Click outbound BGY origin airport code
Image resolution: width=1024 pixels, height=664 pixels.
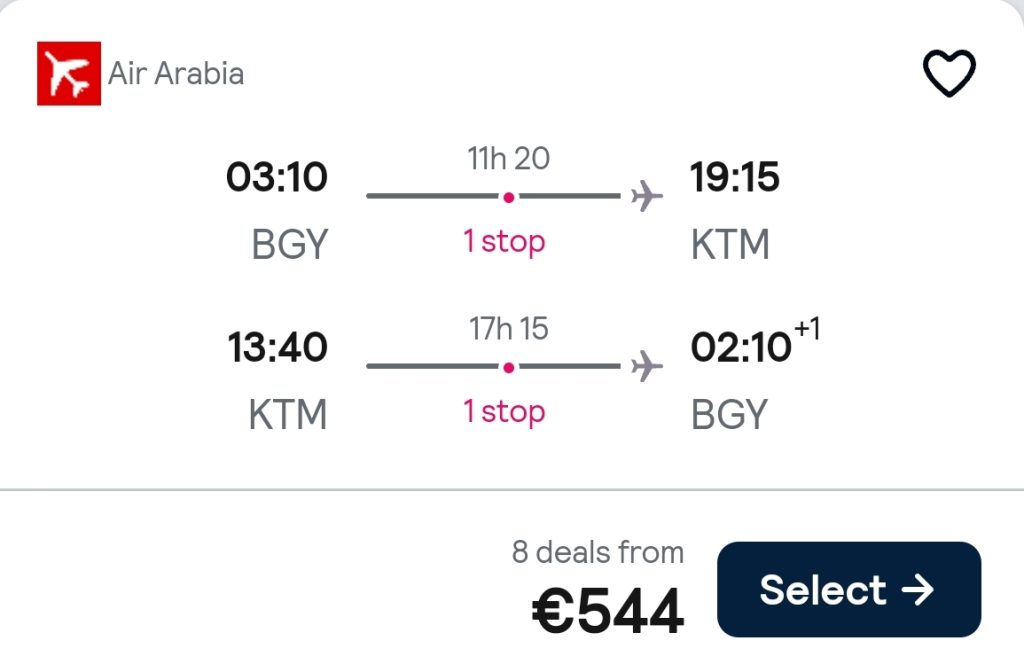(289, 245)
